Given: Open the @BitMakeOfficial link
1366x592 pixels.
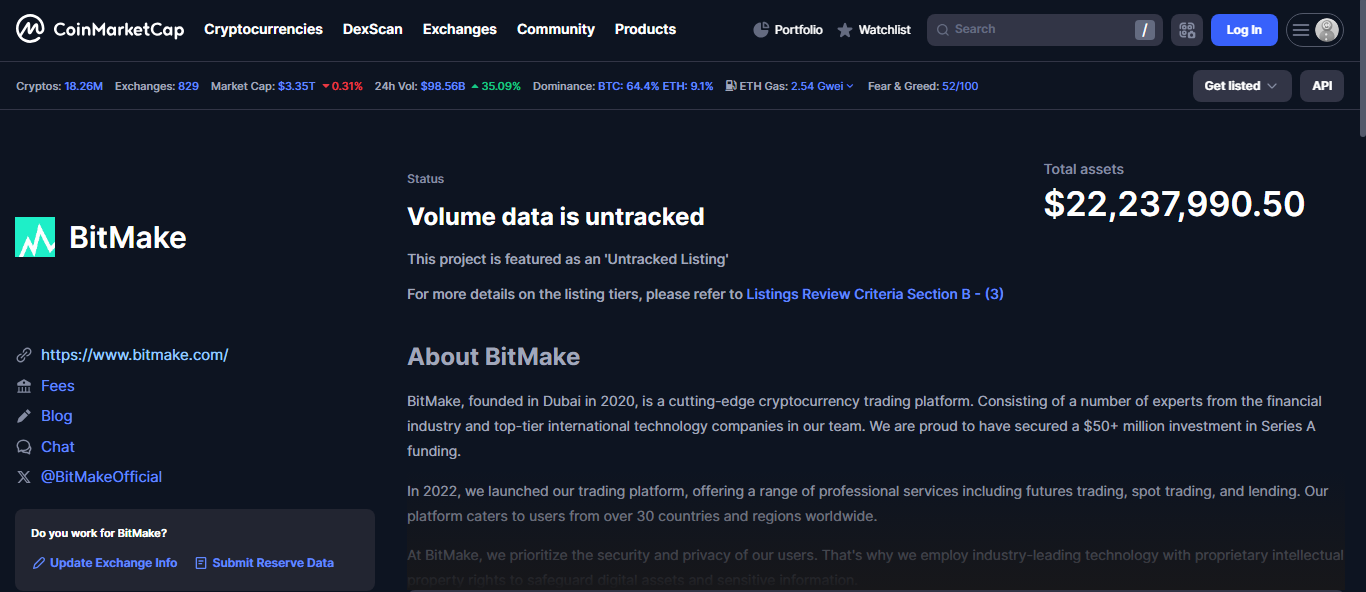Looking at the screenshot, I should pos(101,477).
